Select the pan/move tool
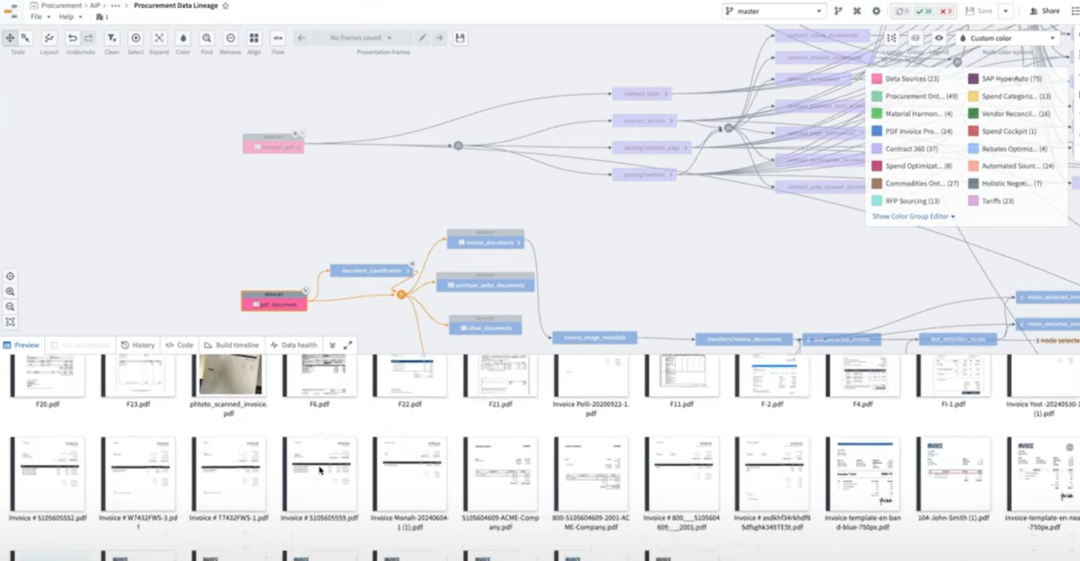 10,38
